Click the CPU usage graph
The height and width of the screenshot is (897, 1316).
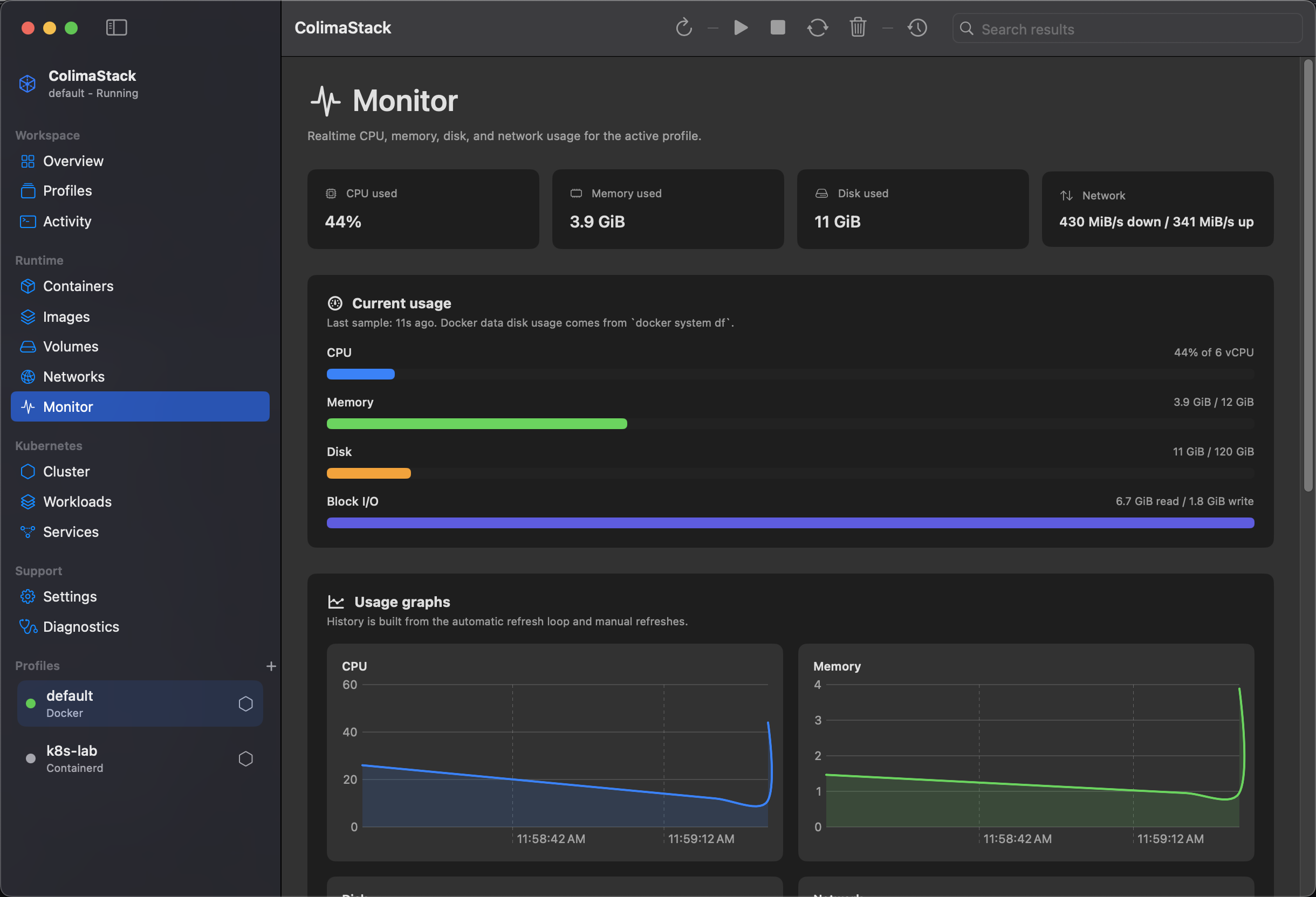(555, 753)
